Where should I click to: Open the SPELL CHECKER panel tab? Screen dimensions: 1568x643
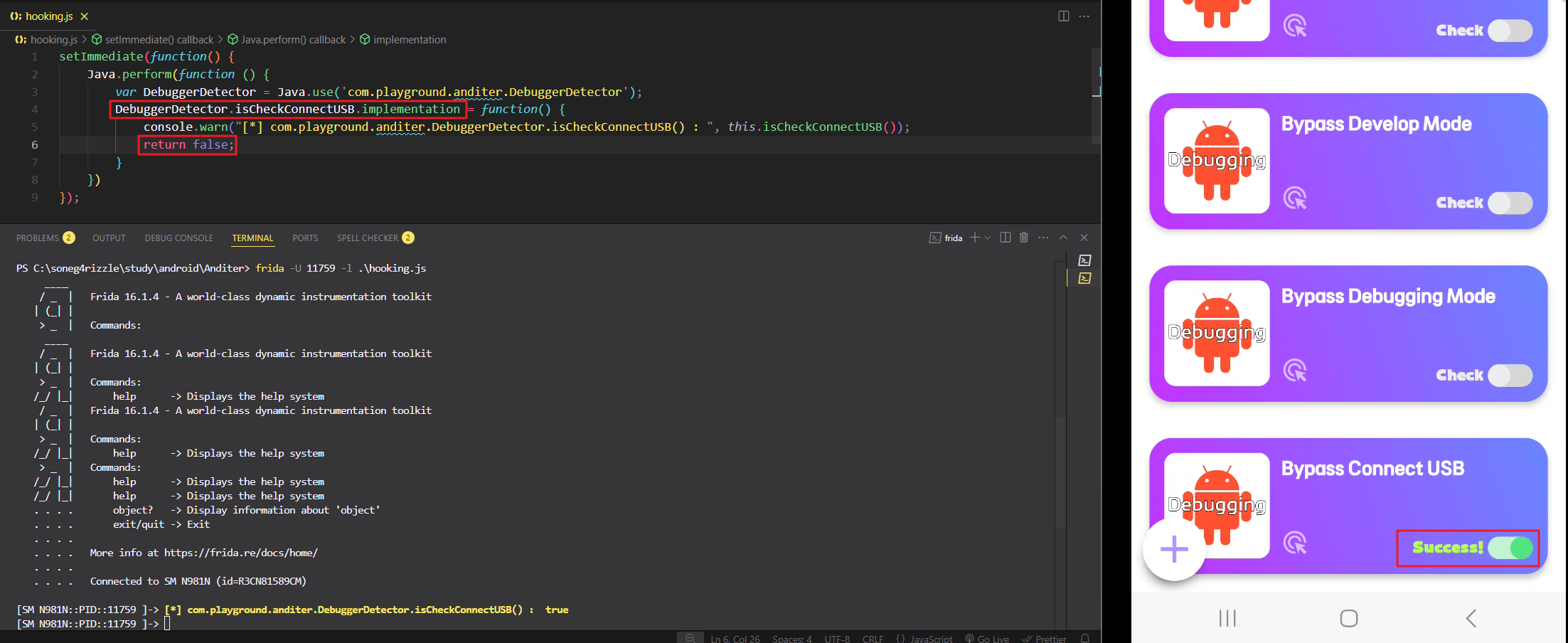(x=375, y=238)
